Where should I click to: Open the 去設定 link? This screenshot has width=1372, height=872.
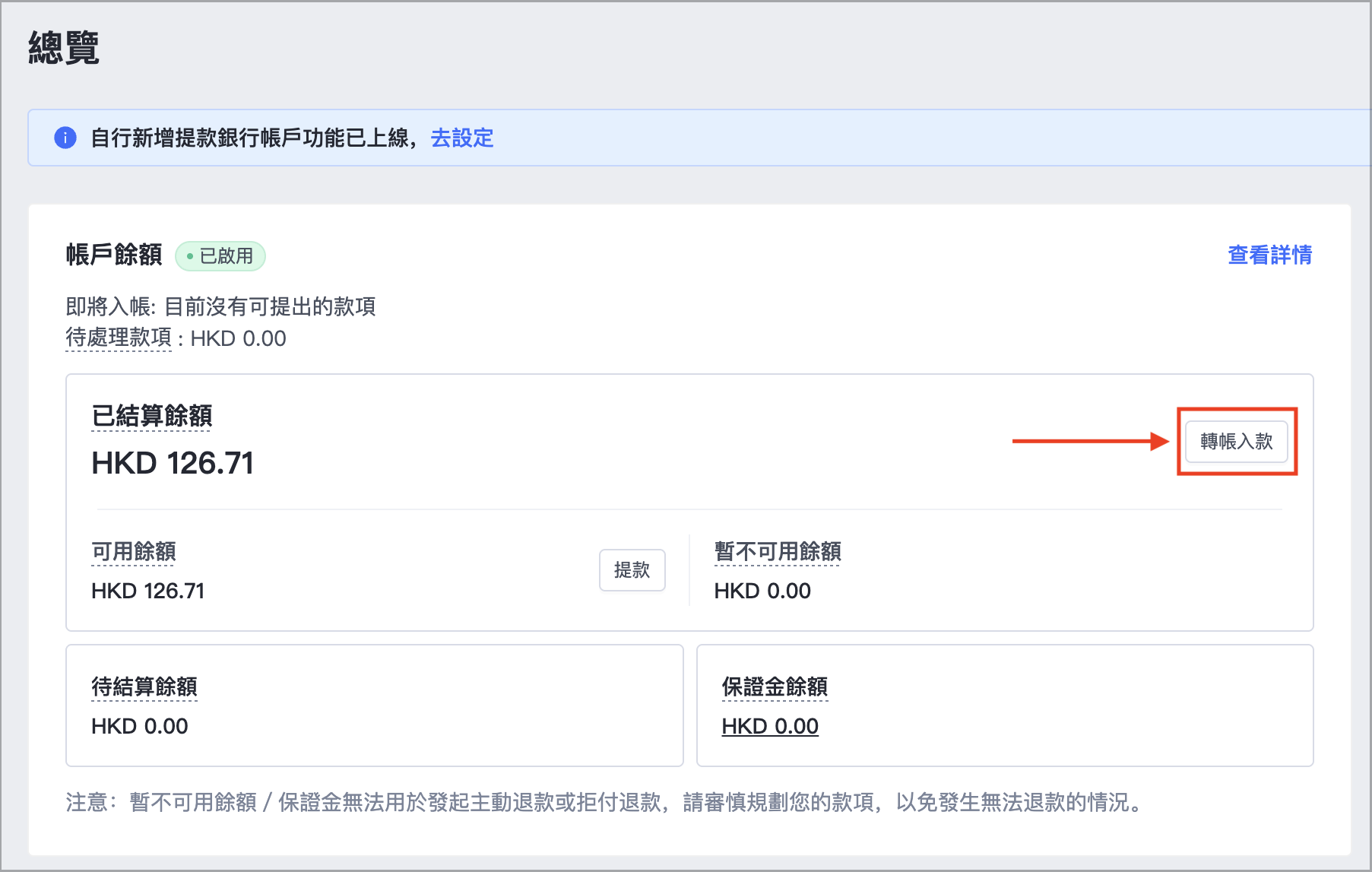coord(462,138)
